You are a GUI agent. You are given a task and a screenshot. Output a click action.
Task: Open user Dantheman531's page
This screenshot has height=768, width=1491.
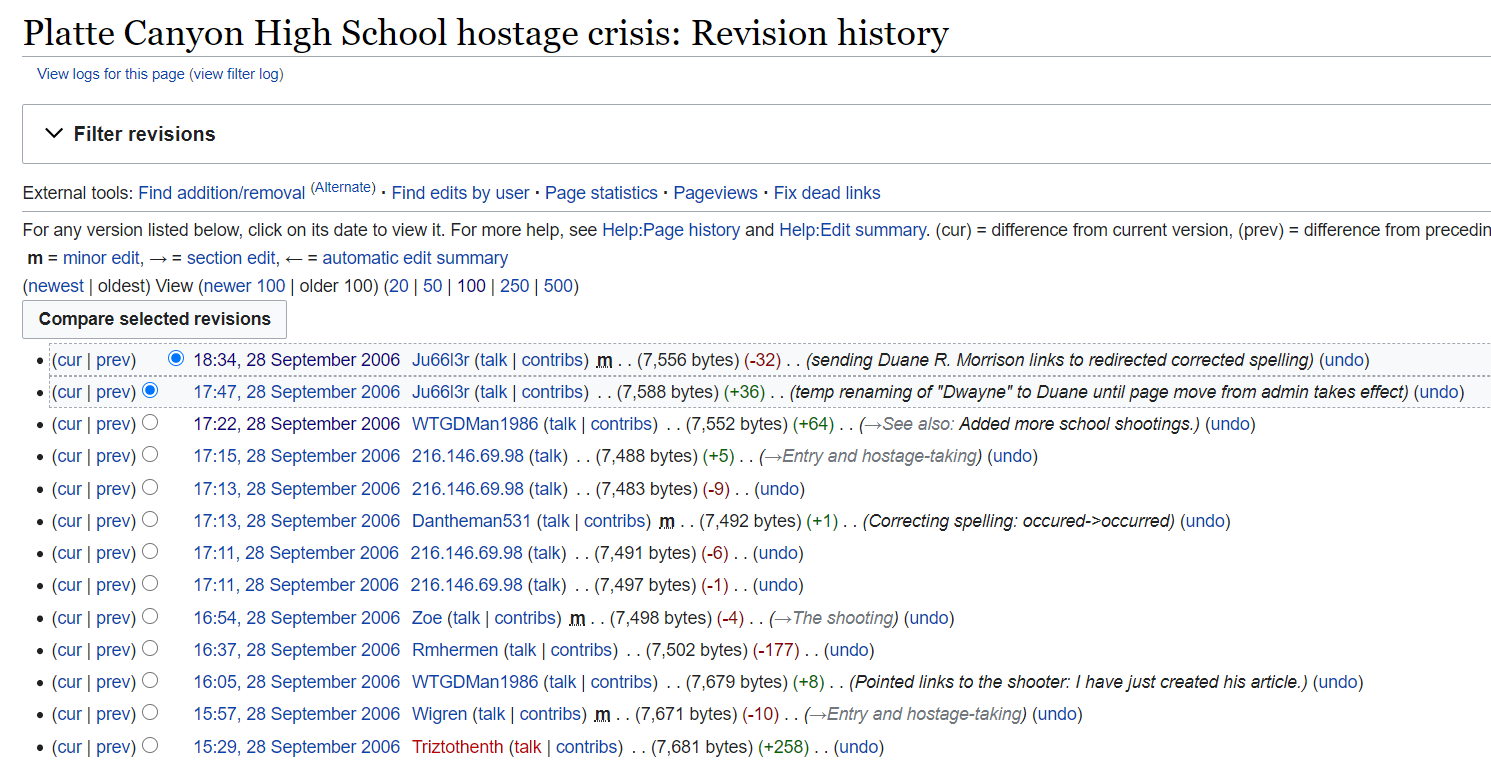click(x=471, y=521)
